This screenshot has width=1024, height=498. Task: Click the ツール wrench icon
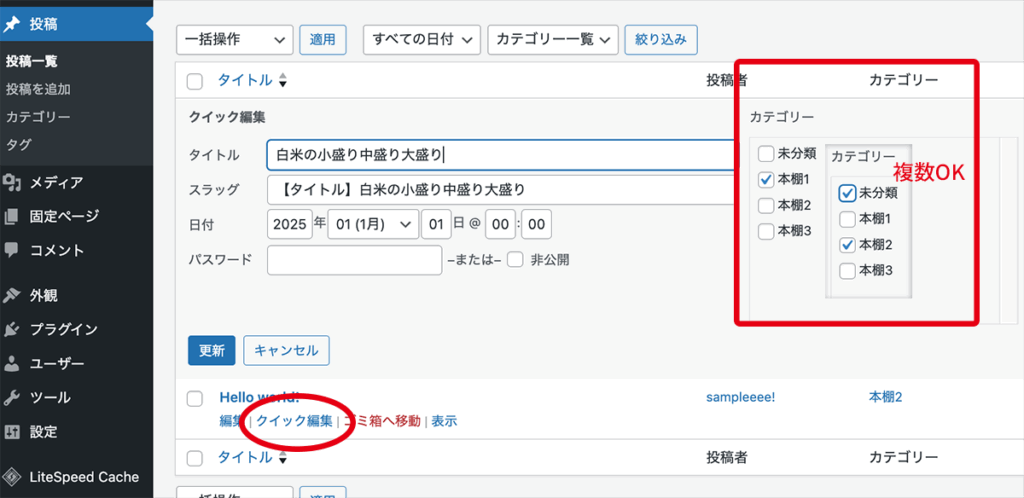(13, 397)
